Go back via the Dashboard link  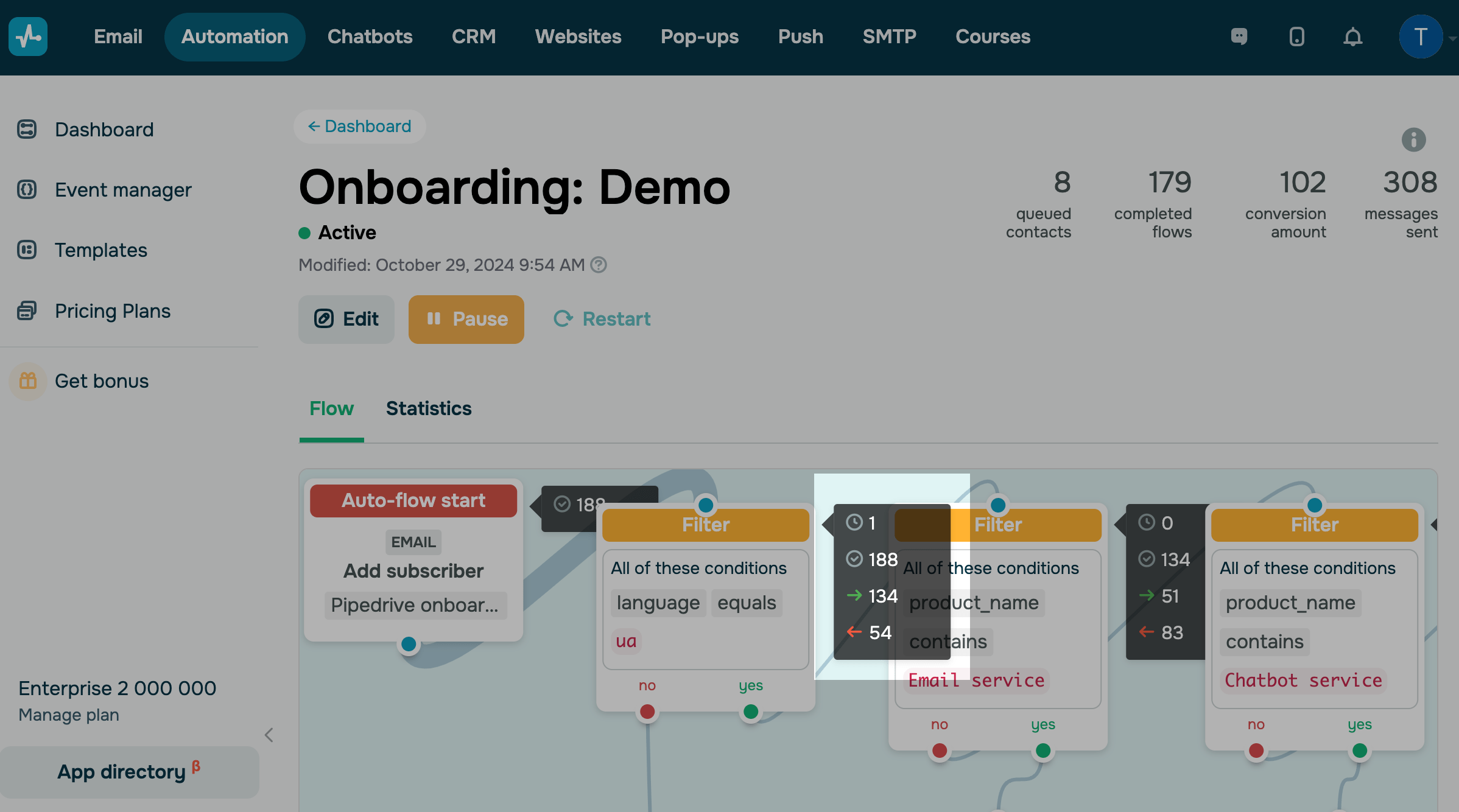coord(359,126)
